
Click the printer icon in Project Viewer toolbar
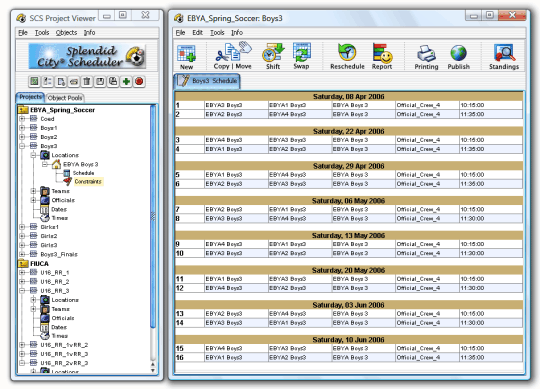coord(113,82)
